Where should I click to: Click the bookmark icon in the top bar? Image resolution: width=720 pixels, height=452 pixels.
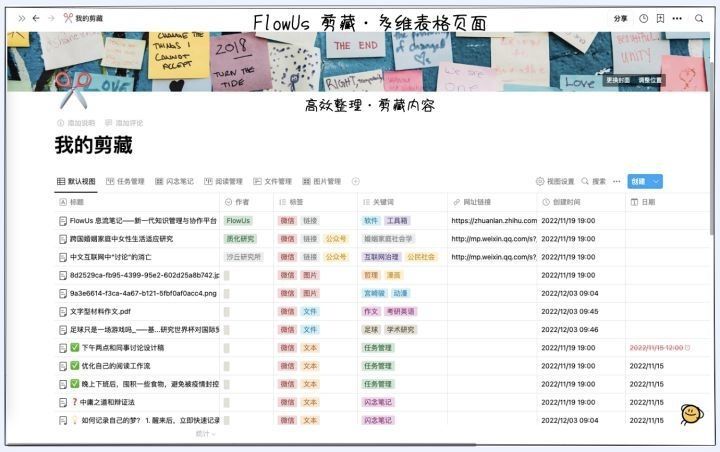(660, 18)
